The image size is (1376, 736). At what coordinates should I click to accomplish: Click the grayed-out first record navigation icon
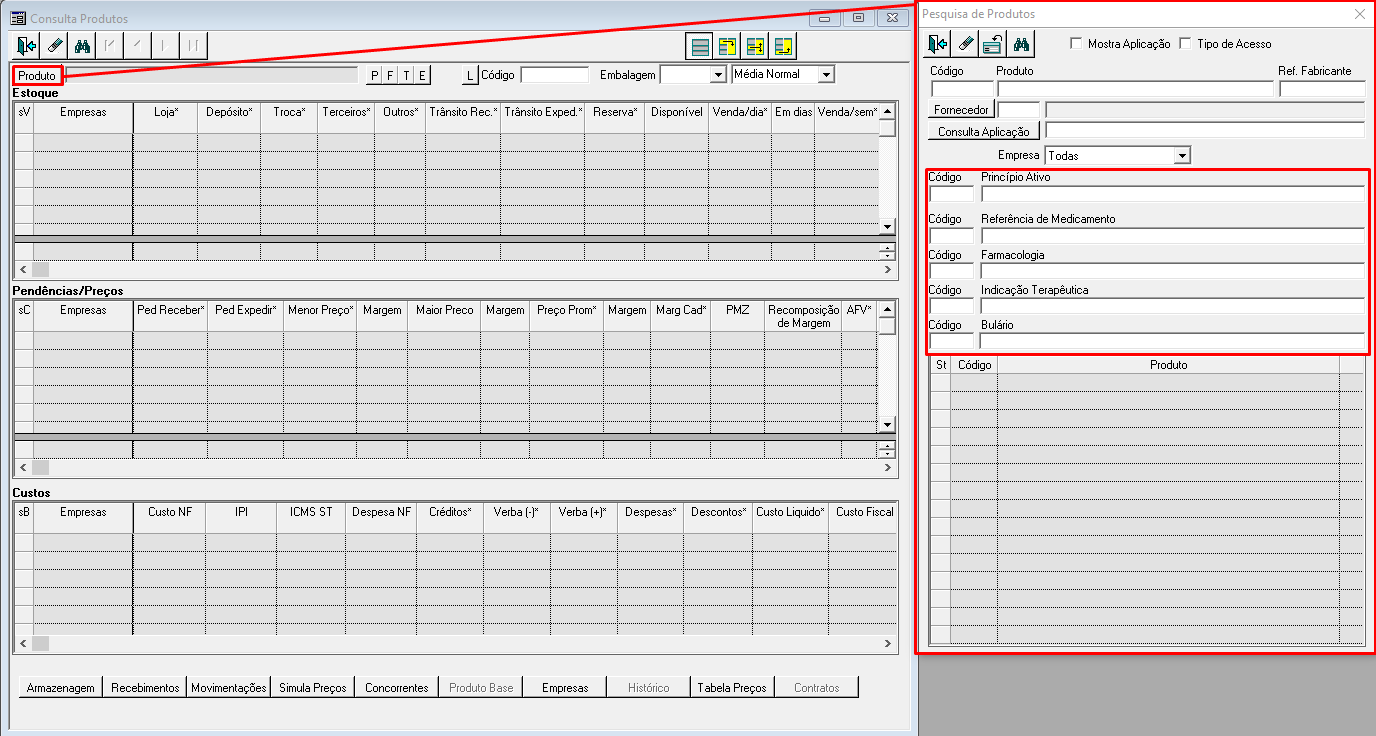tap(110, 45)
